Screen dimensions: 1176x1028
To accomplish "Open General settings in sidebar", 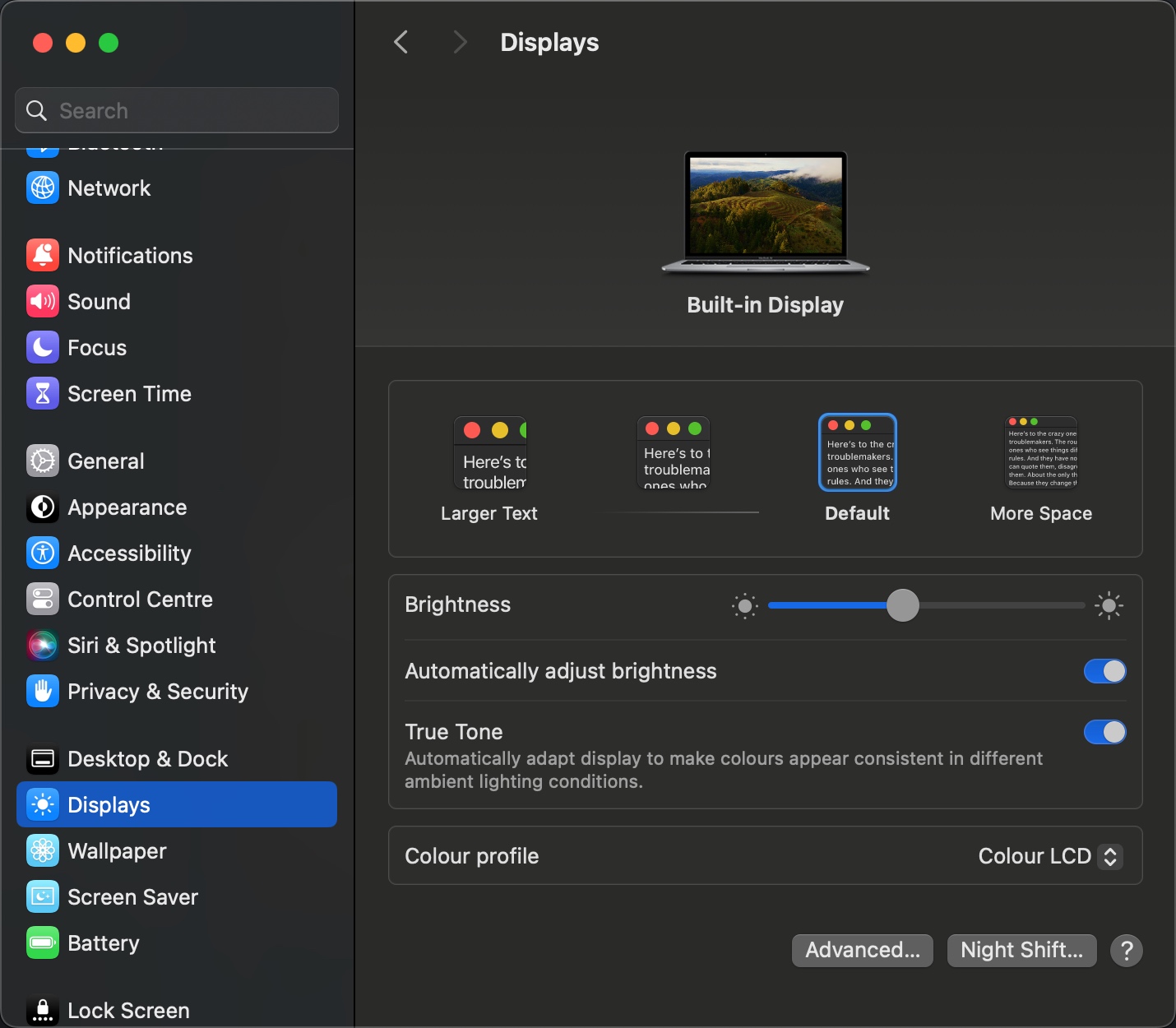I will coord(177,461).
